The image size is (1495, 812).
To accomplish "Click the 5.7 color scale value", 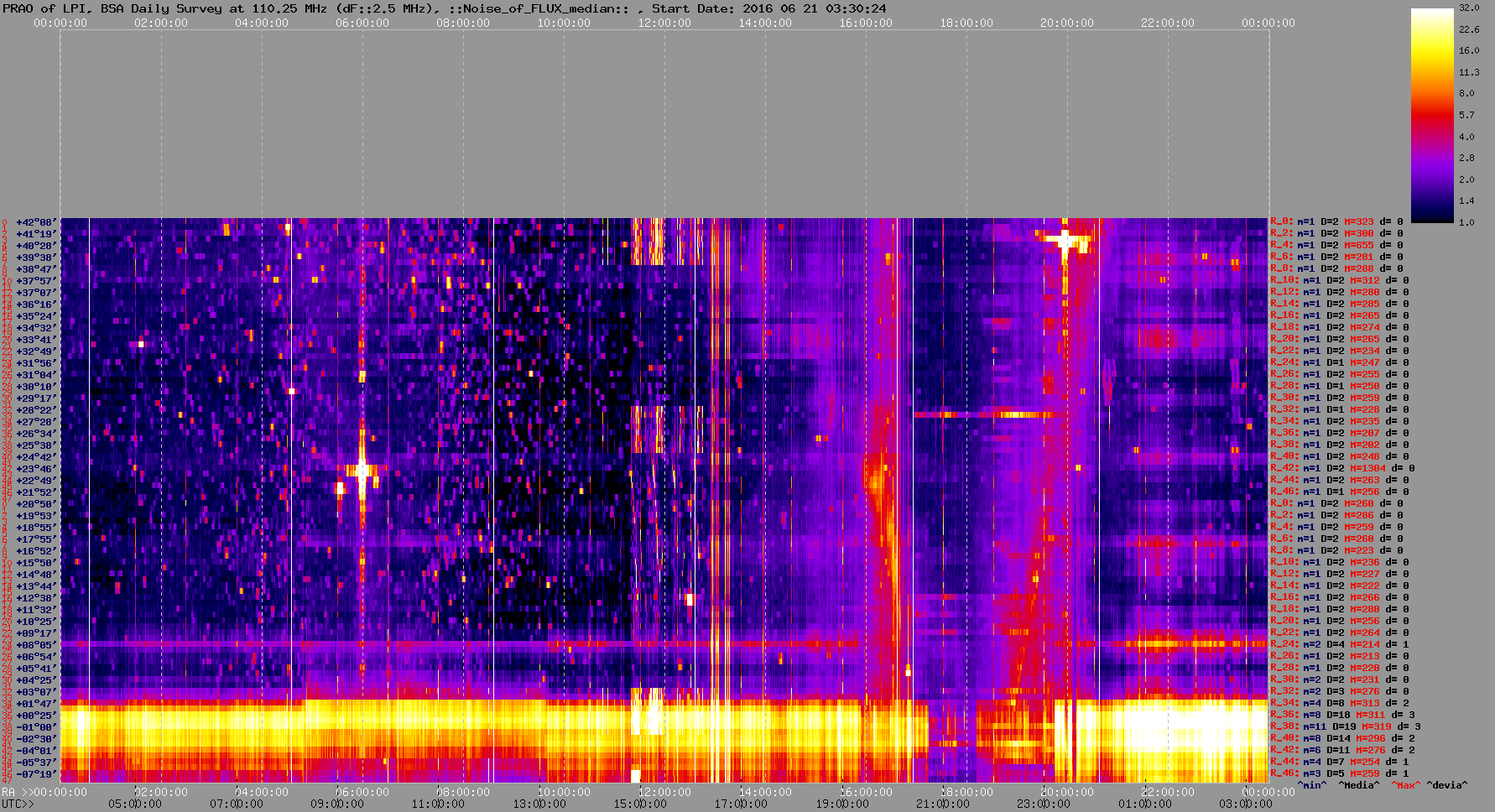I will click(x=1466, y=115).
